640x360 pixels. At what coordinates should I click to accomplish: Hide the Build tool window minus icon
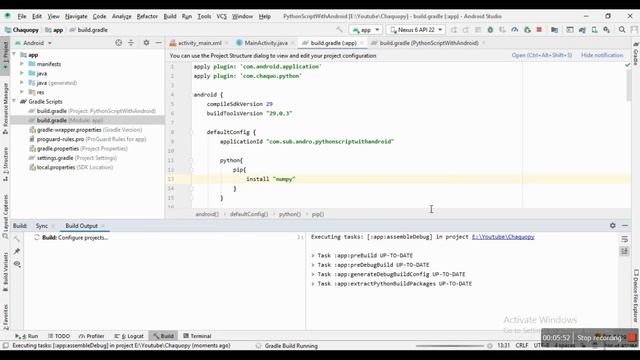pos(625,225)
